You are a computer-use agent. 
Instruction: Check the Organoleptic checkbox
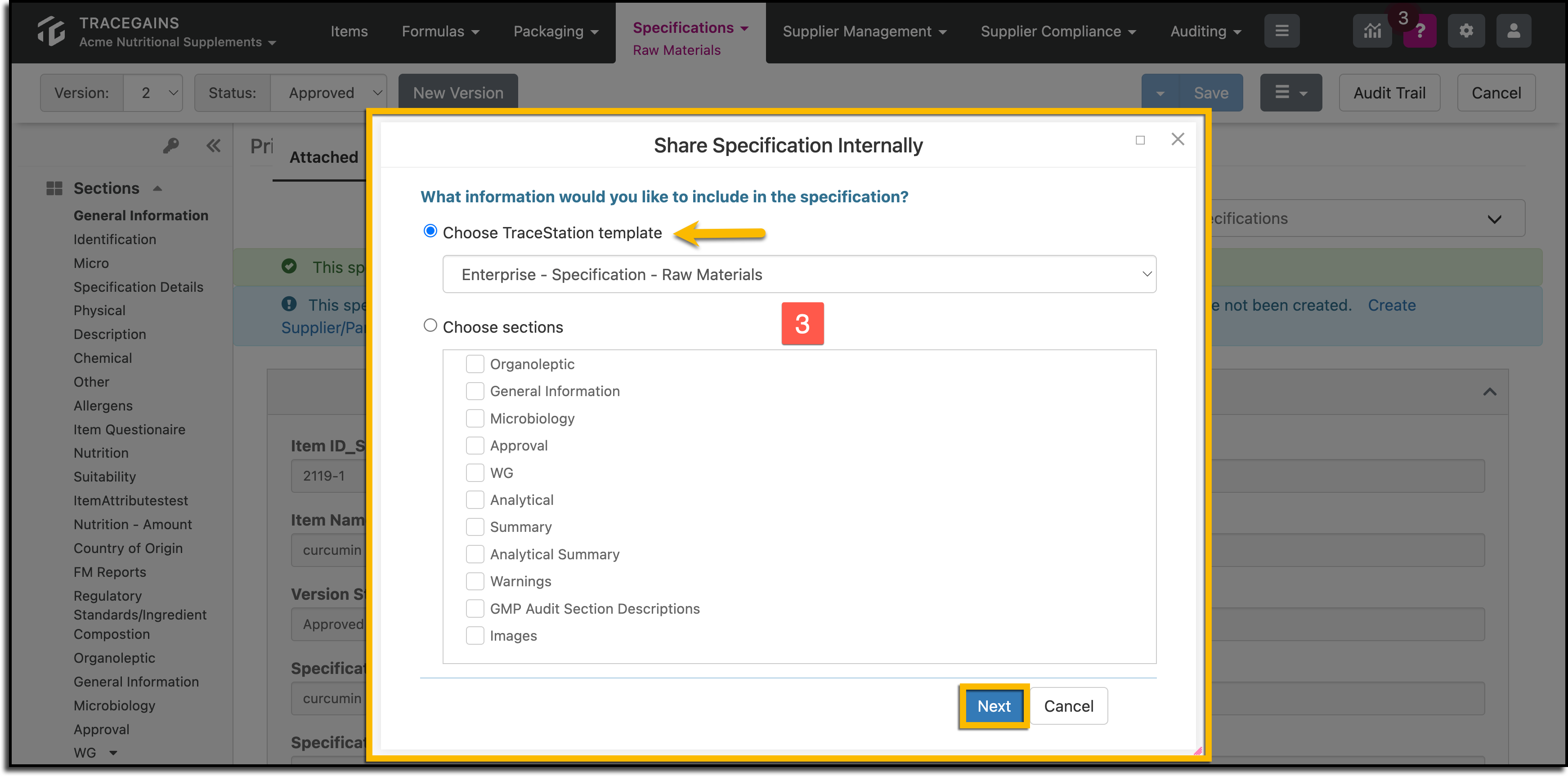[x=475, y=364]
